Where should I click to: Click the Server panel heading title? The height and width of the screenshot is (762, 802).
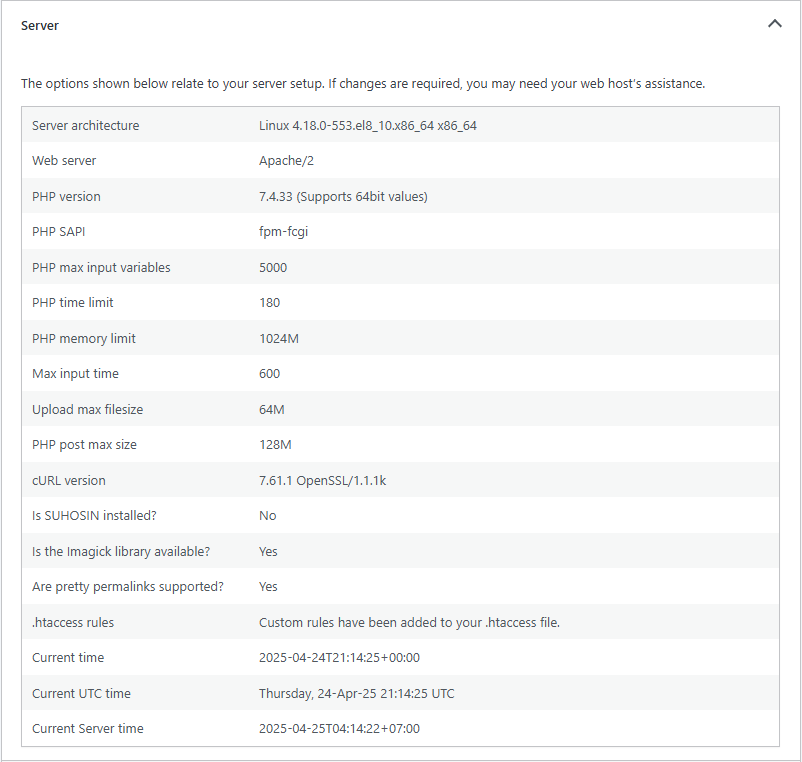click(x=40, y=26)
